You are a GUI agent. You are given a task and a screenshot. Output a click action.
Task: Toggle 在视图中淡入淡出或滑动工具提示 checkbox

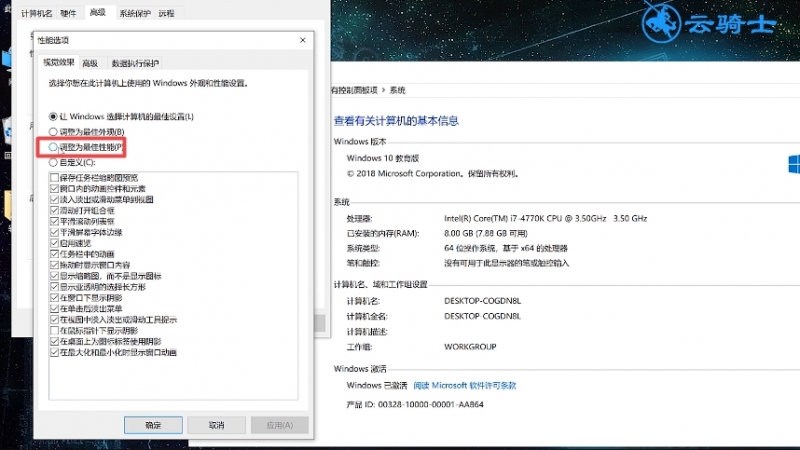[x=55, y=320]
